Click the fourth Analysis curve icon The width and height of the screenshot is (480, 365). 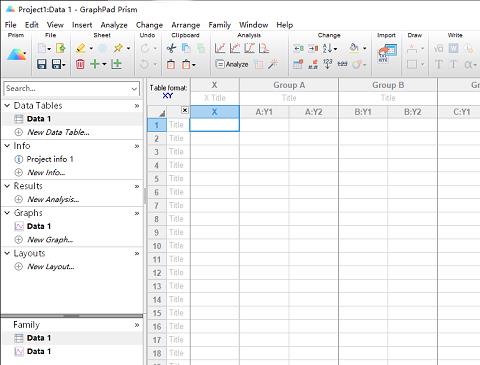(264, 48)
